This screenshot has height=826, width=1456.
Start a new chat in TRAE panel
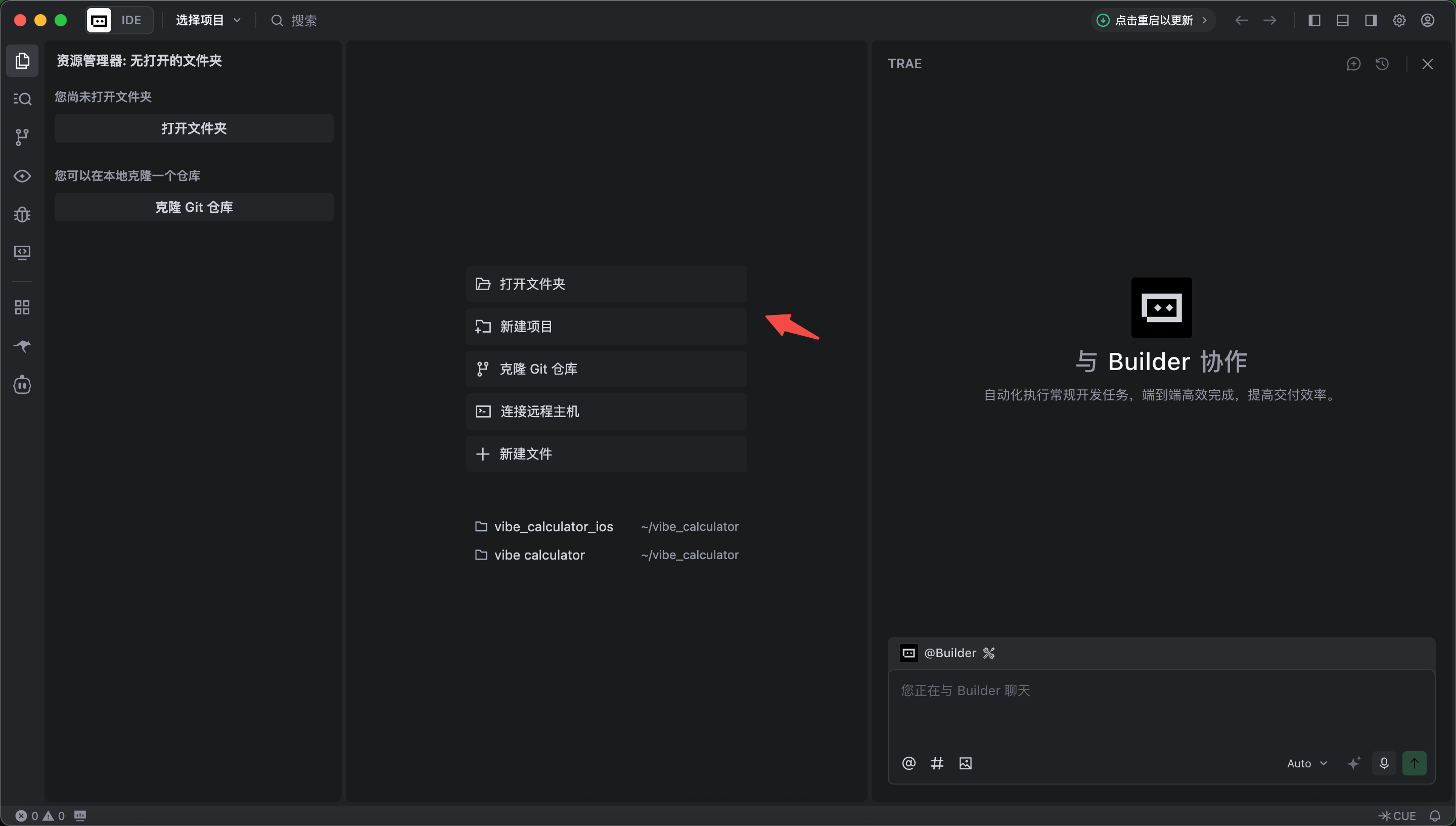pos(1353,64)
